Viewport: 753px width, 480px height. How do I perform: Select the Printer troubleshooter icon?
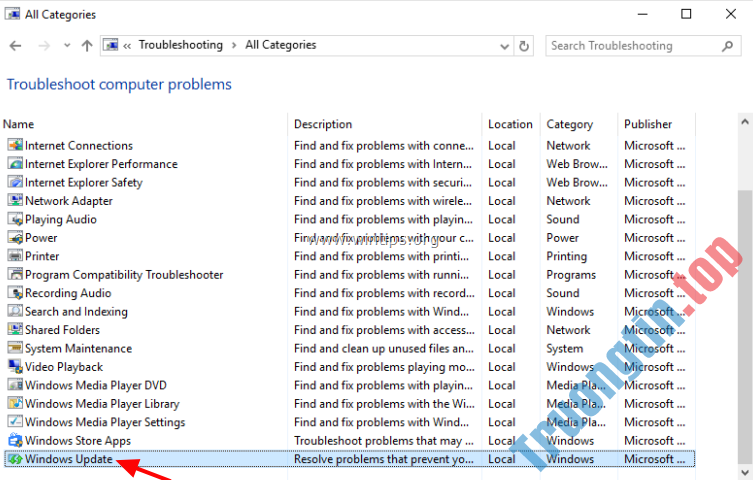click(x=15, y=256)
